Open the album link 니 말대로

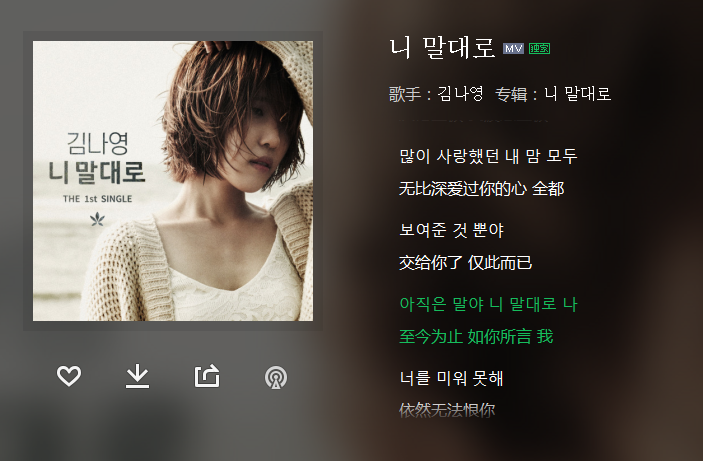tap(577, 94)
